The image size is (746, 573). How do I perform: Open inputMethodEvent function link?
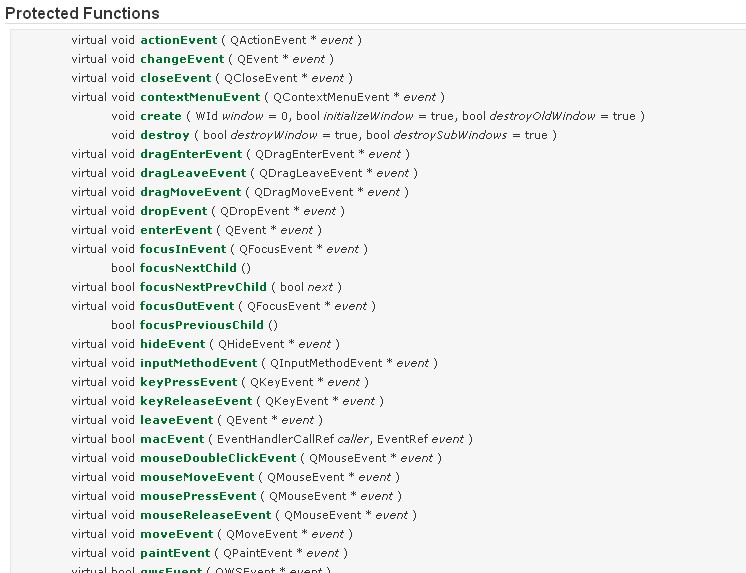pyautogui.click(x=199, y=363)
